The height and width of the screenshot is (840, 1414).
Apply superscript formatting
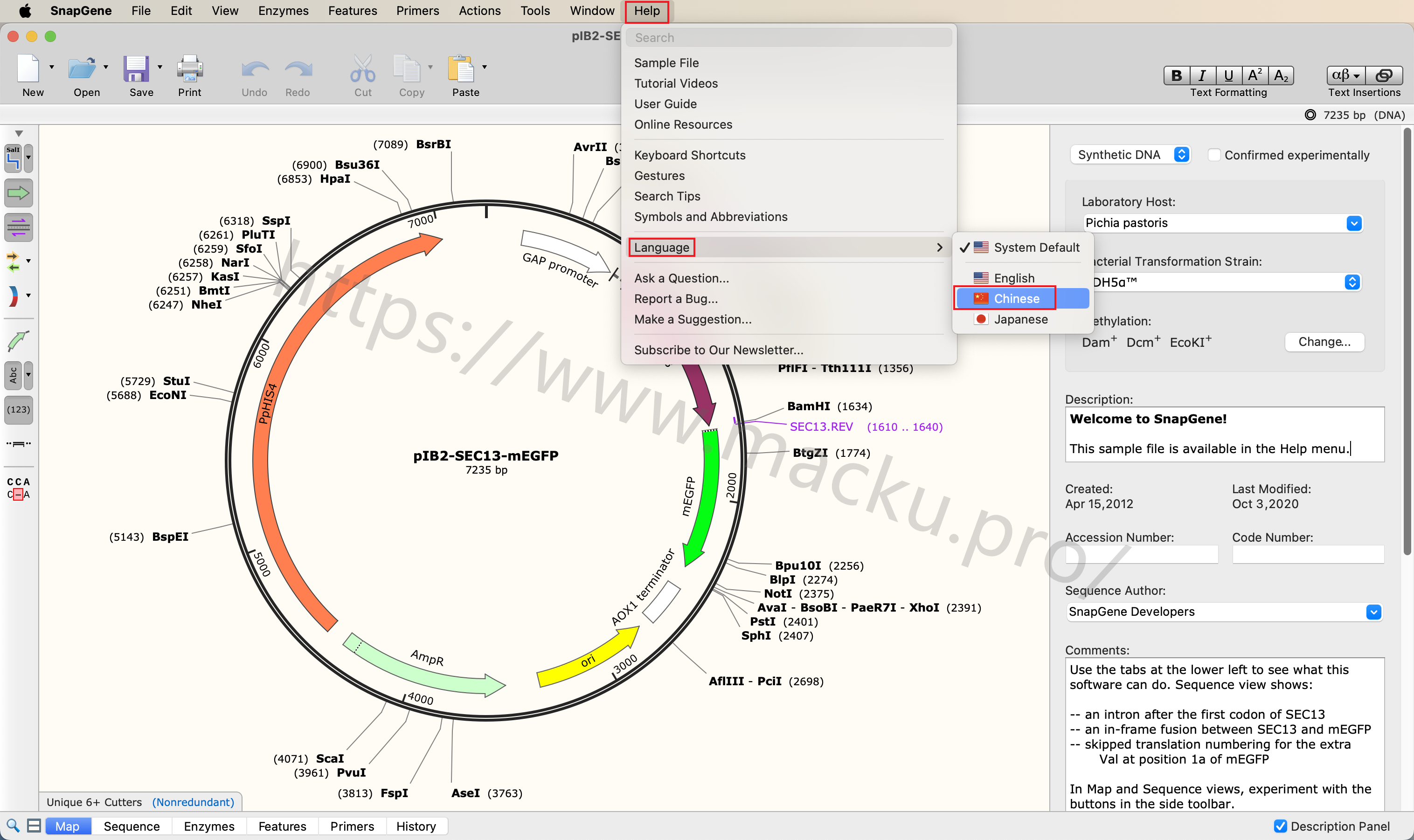tap(1255, 76)
